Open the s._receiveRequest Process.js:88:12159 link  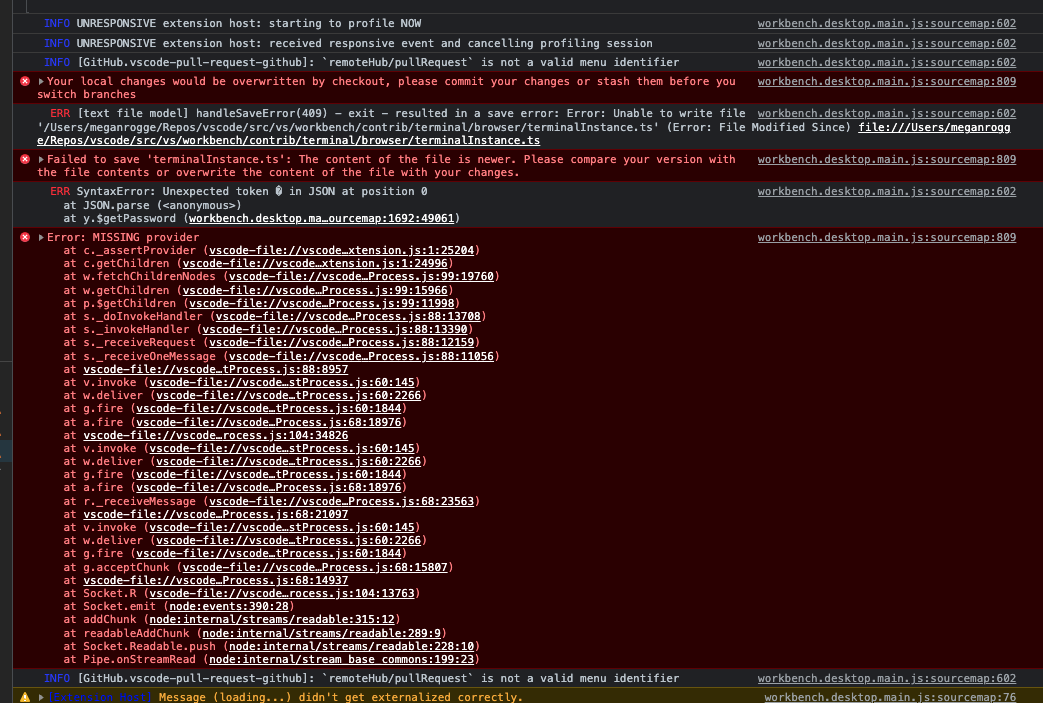click(341, 343)
